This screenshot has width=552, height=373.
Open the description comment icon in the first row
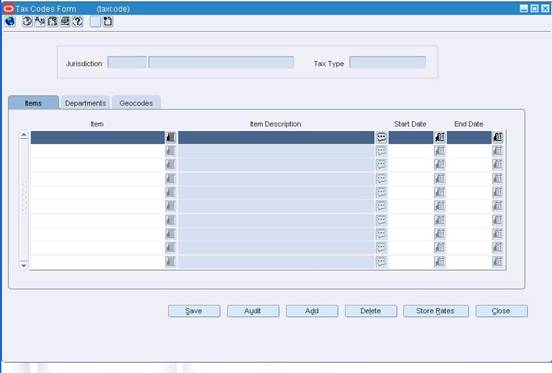(x=381, y=137)
